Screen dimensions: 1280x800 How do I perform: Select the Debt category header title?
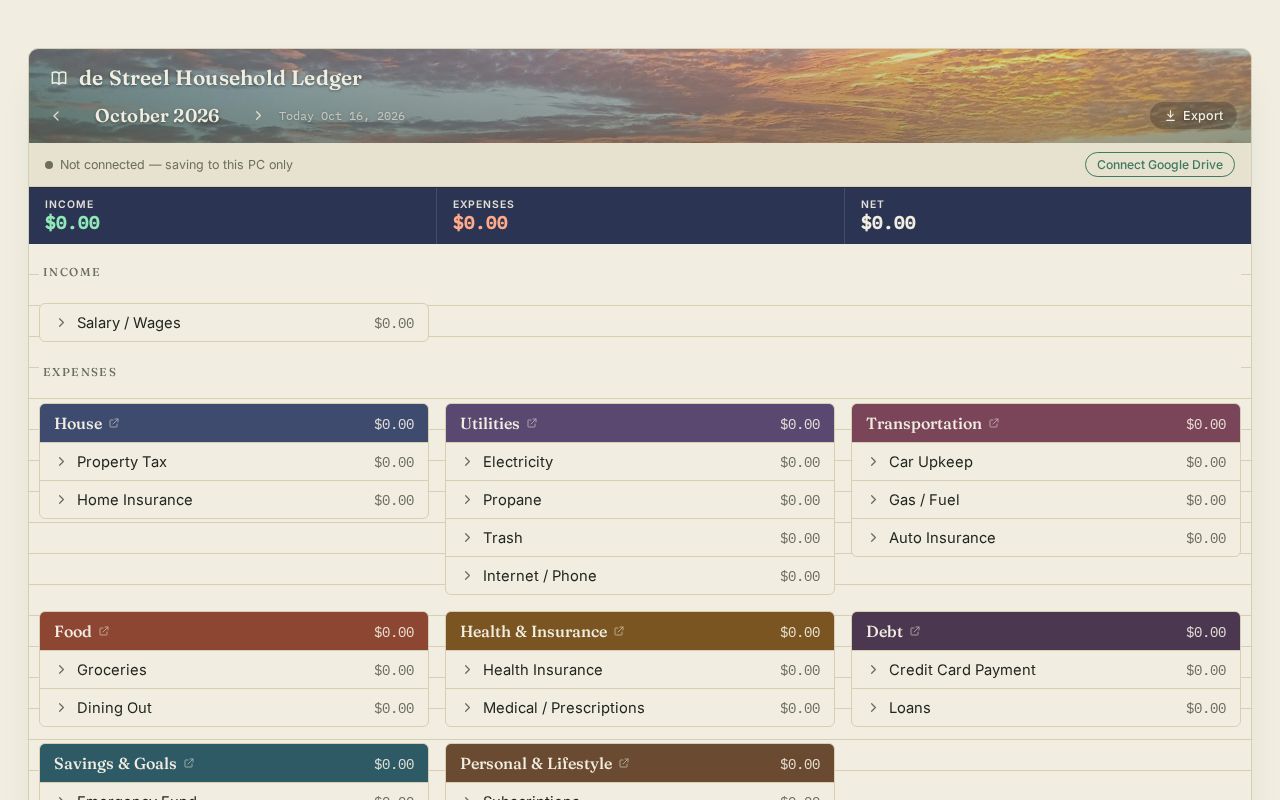[884, 632]
